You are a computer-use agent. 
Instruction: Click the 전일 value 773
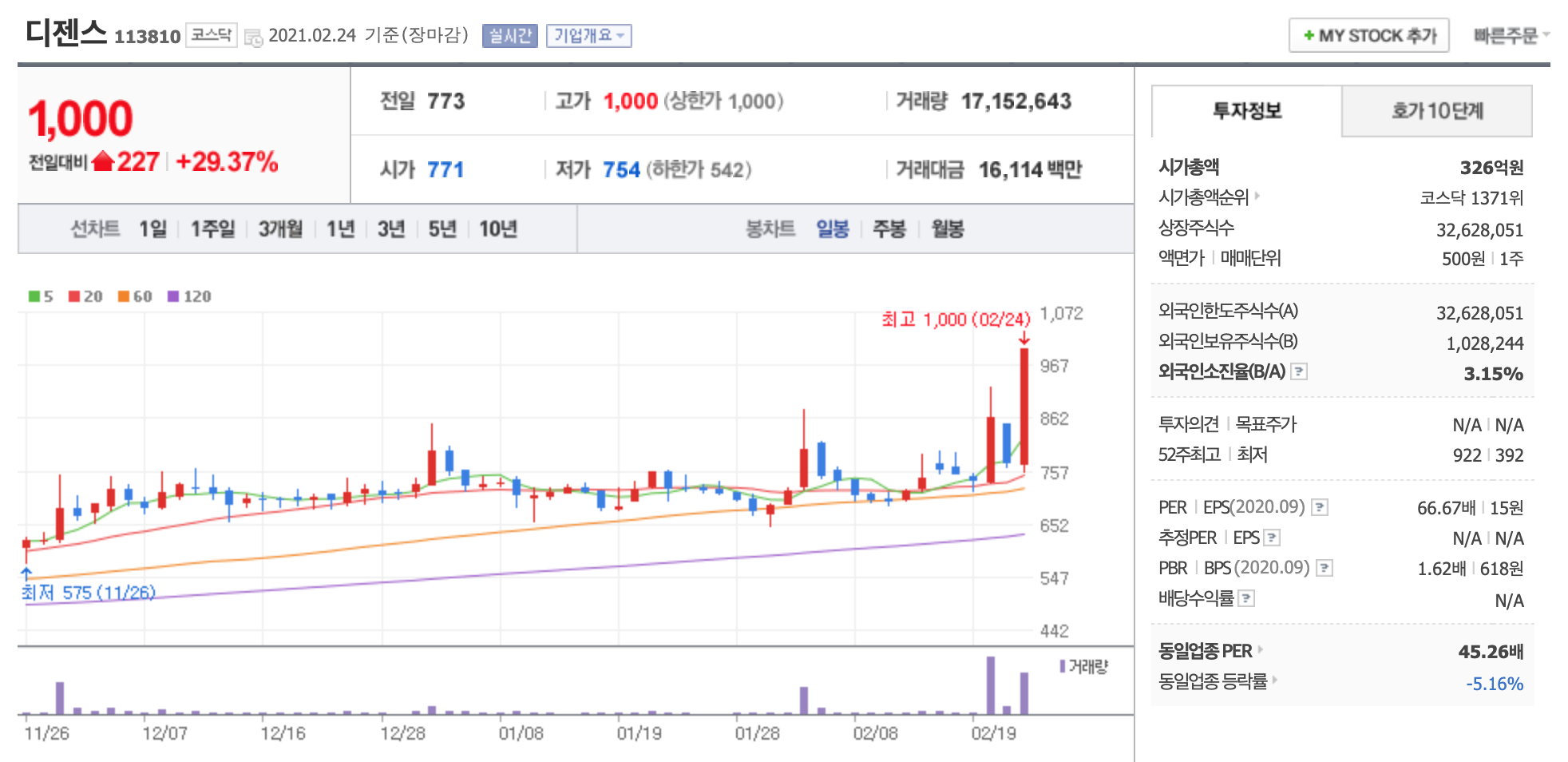pyautogui.click(x=445, y=101)
